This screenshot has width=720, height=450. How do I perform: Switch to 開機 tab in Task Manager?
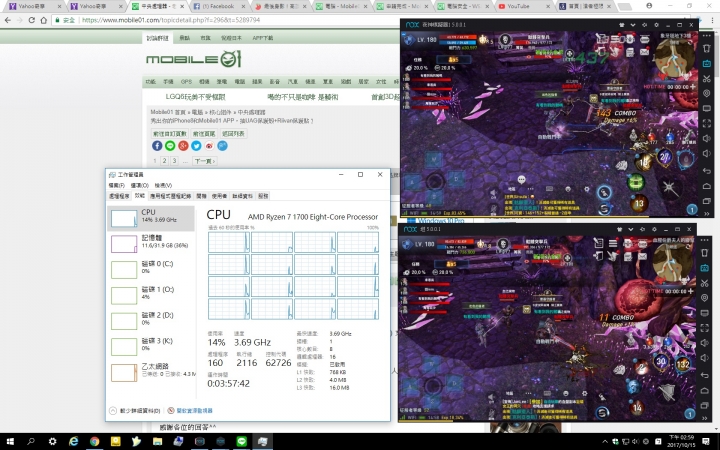[201, 196]
